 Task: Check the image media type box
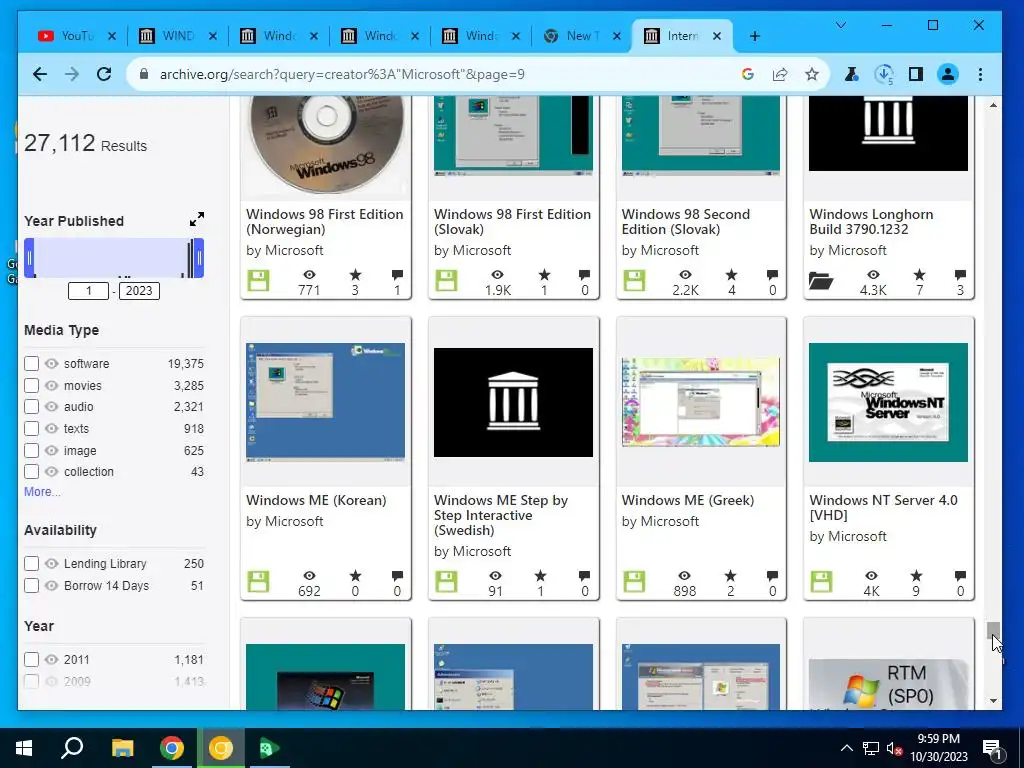click(x=31, y=451)
